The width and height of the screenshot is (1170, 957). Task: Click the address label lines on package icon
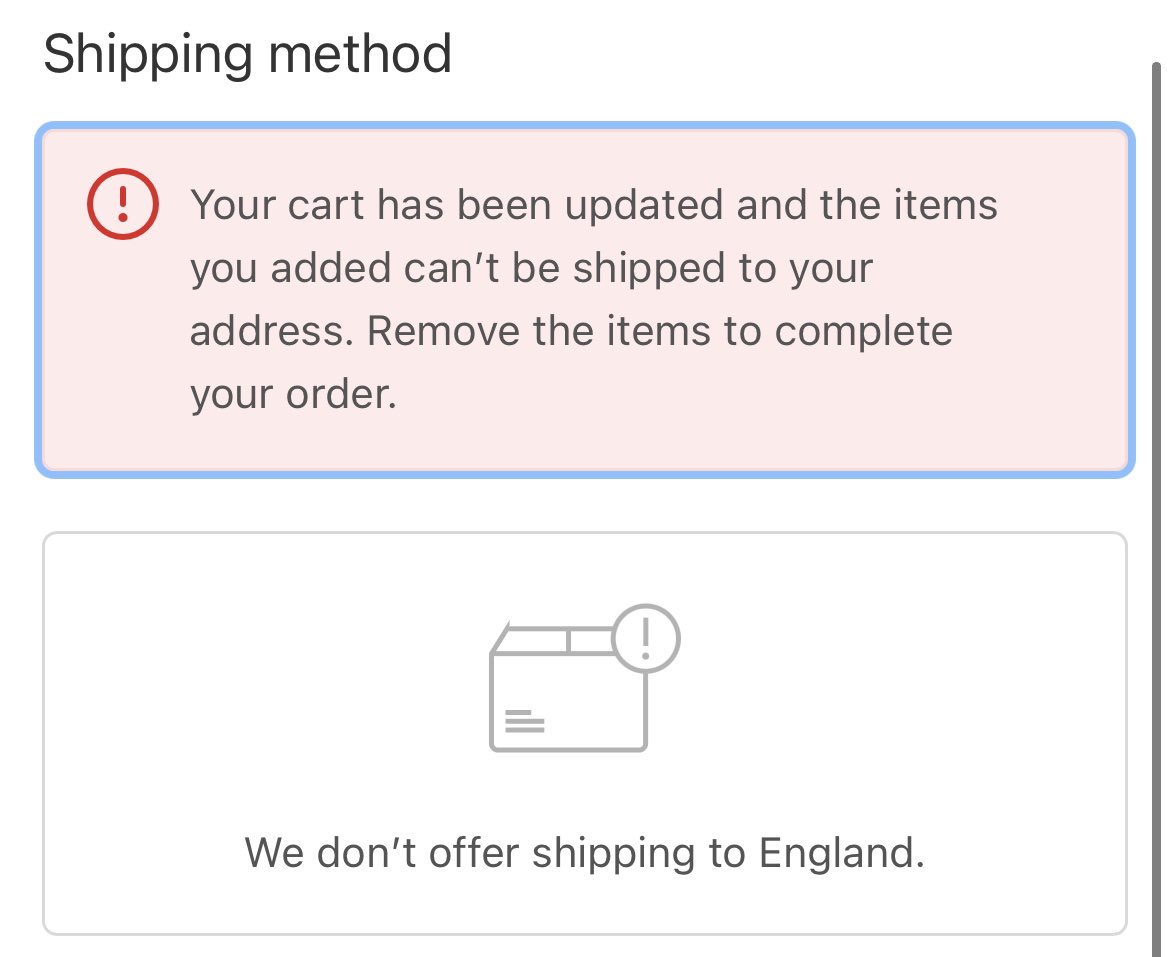[524, 721]
